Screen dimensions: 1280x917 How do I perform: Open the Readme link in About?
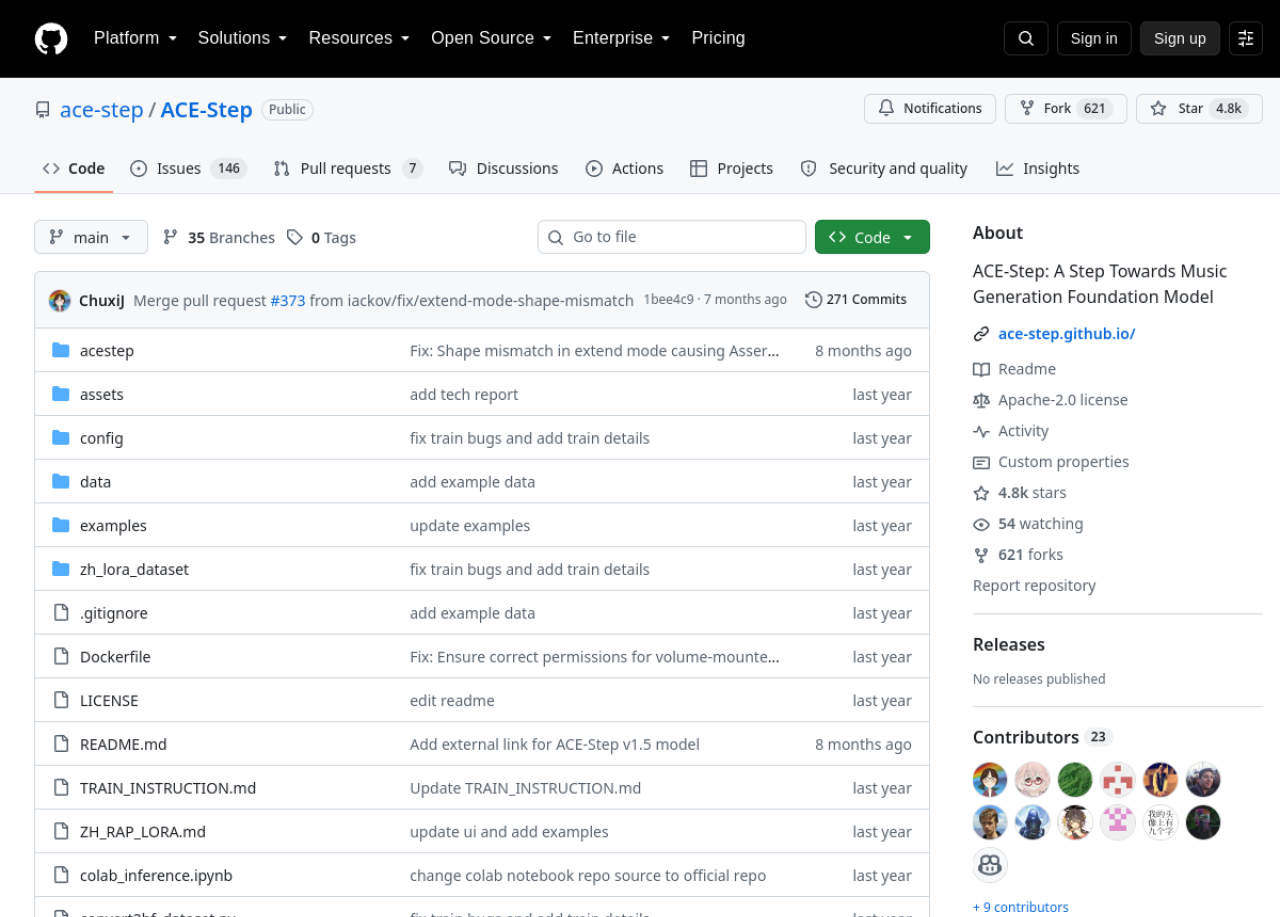[x=1014, y=369]
